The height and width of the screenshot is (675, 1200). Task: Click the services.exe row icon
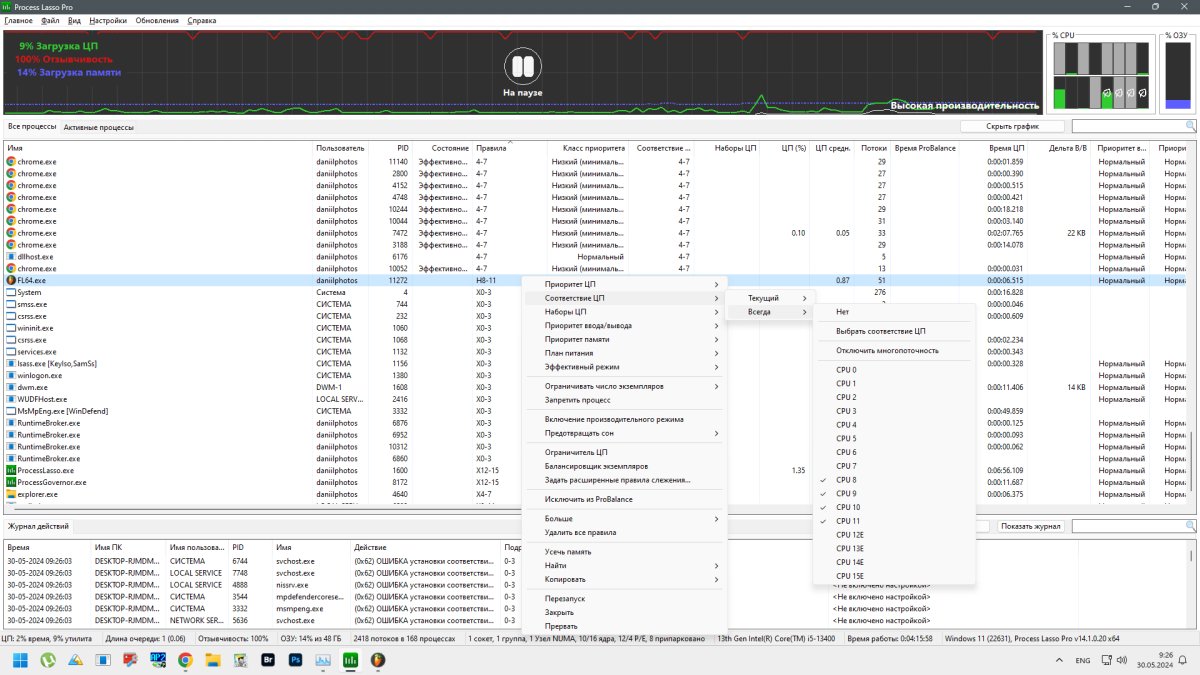pyautogui.click(x=11, y=352)
